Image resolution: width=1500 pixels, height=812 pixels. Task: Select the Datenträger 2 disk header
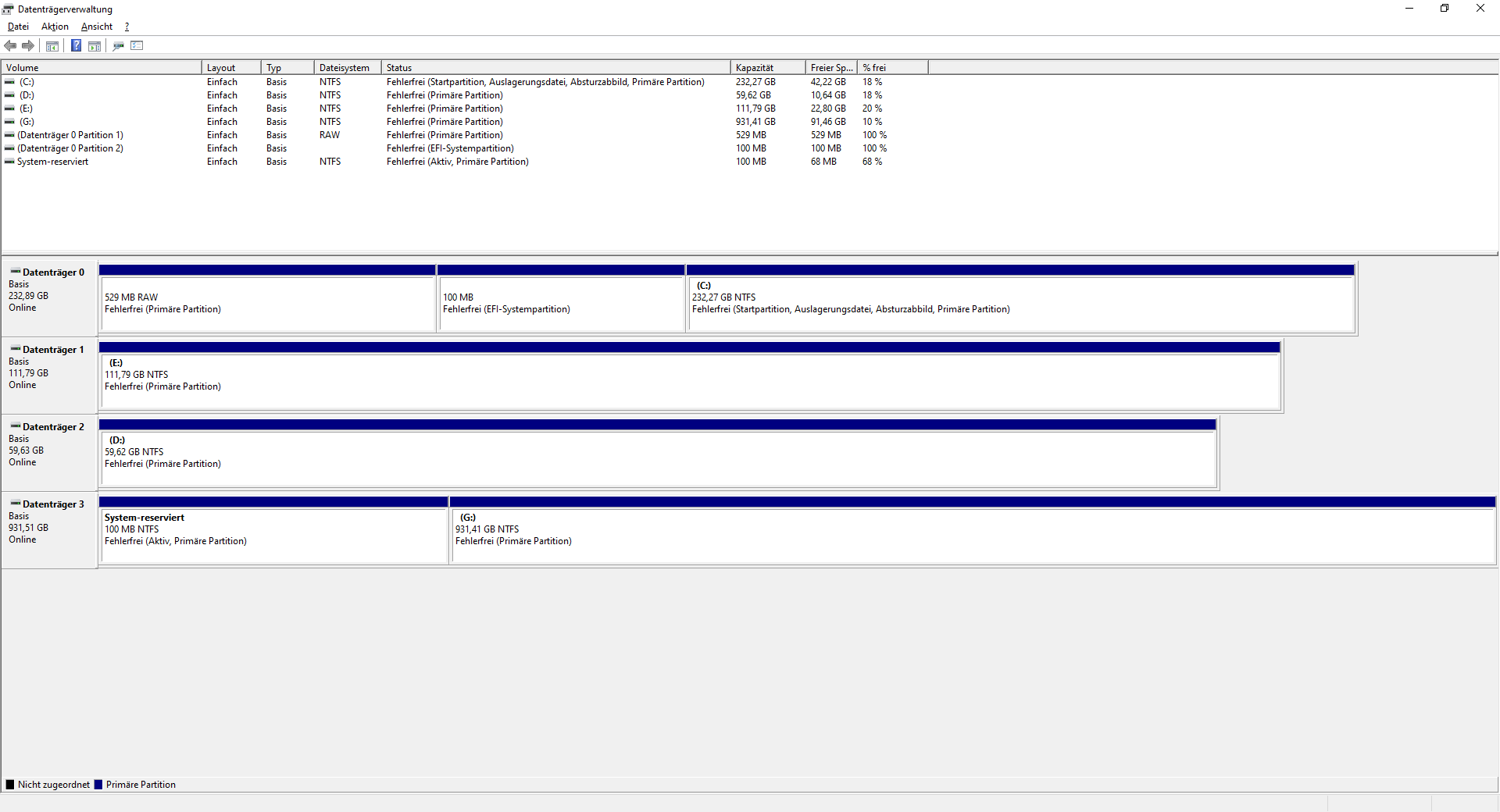coord(49,453)
